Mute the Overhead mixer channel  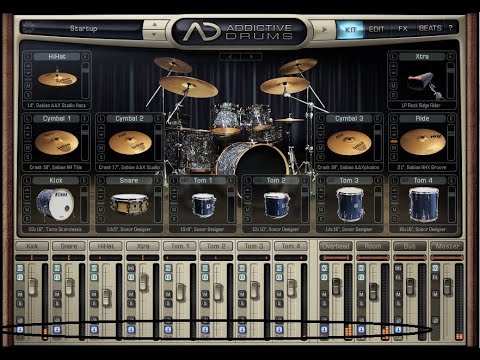pos(324,294)
